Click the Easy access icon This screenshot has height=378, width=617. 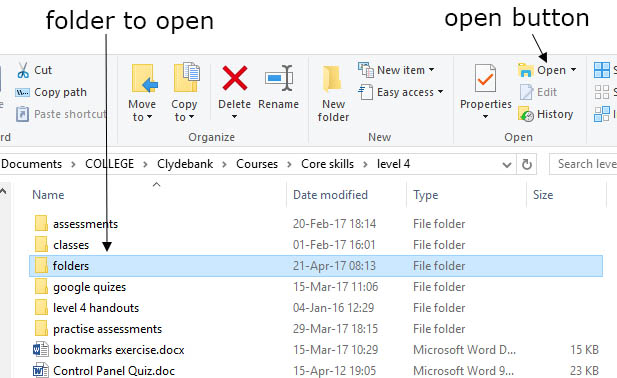366,92
